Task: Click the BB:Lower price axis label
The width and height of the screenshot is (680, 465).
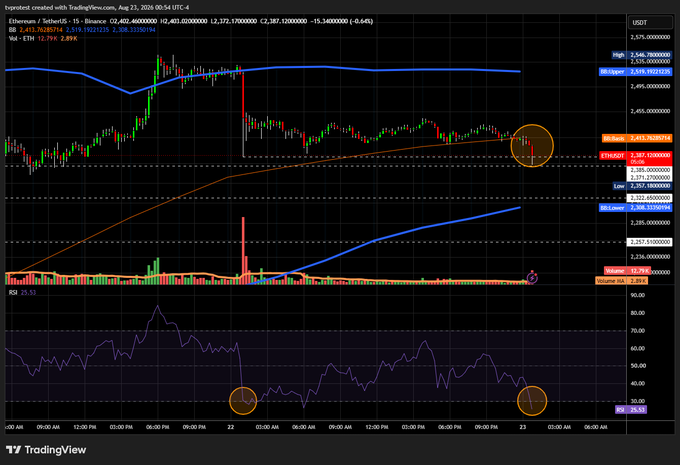Action: click(x=635, y=208)
